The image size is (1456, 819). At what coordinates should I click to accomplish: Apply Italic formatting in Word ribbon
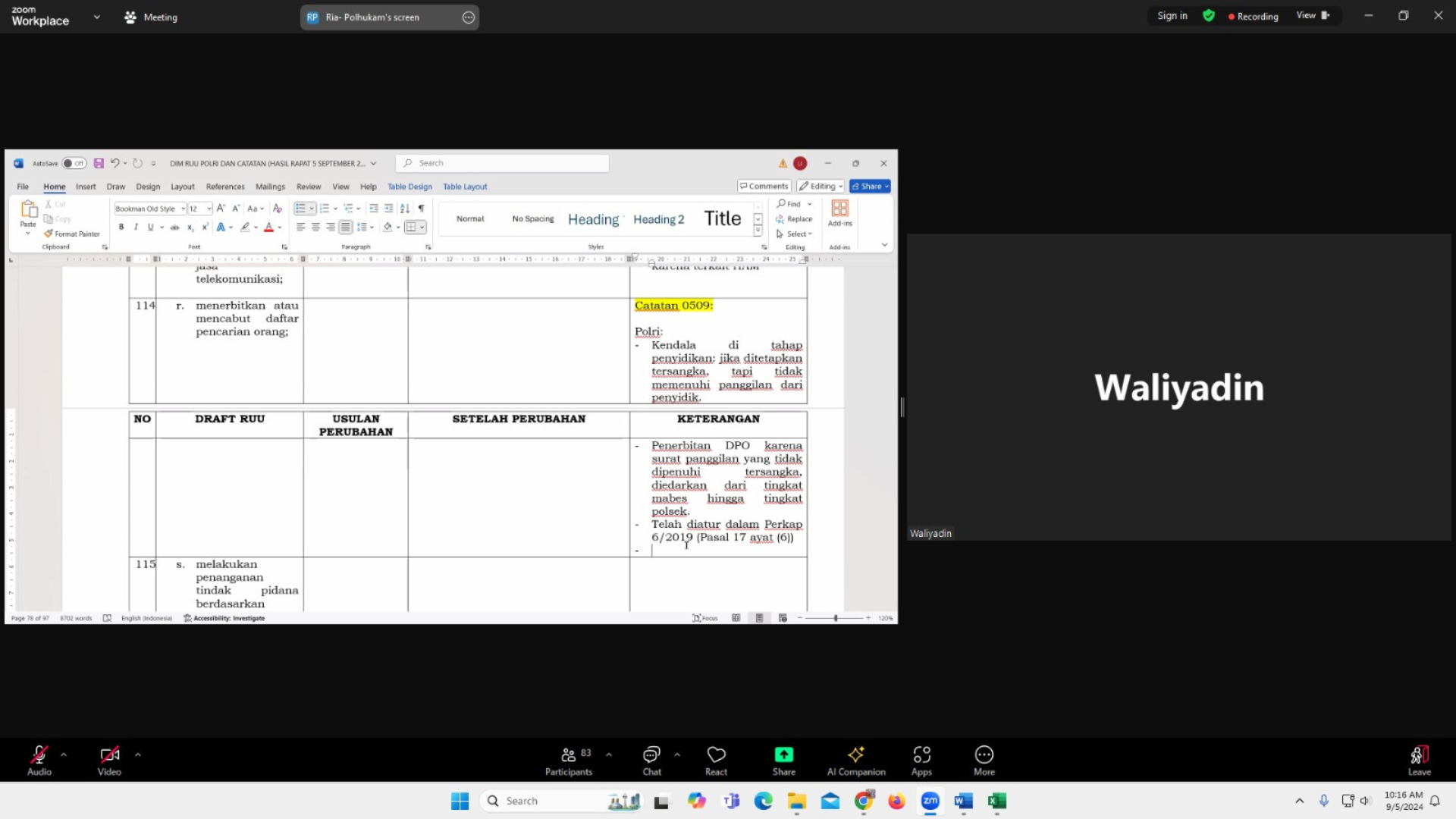(136, 227)
